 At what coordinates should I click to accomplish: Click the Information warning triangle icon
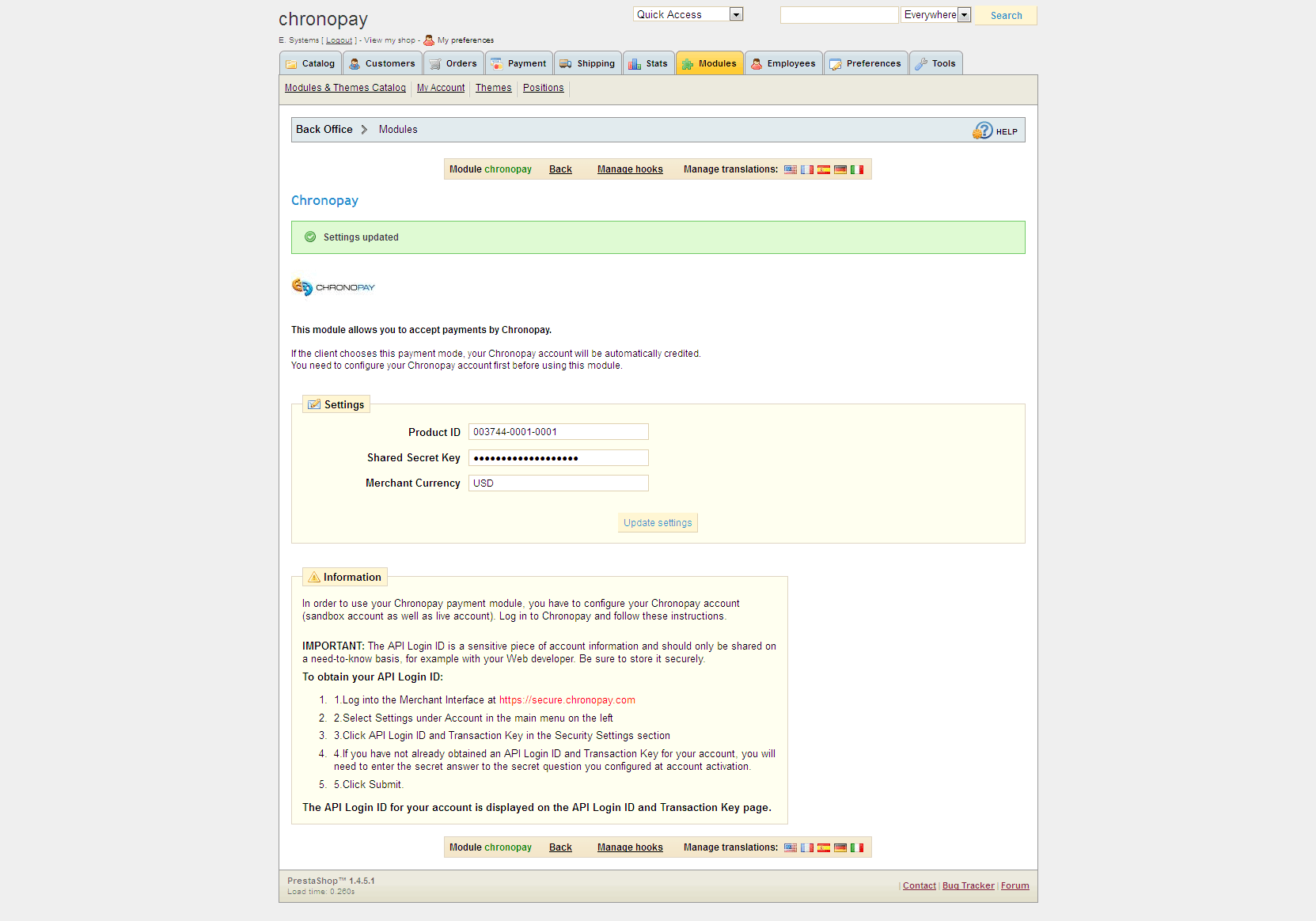pyautogui.click(x=314, y=577)
